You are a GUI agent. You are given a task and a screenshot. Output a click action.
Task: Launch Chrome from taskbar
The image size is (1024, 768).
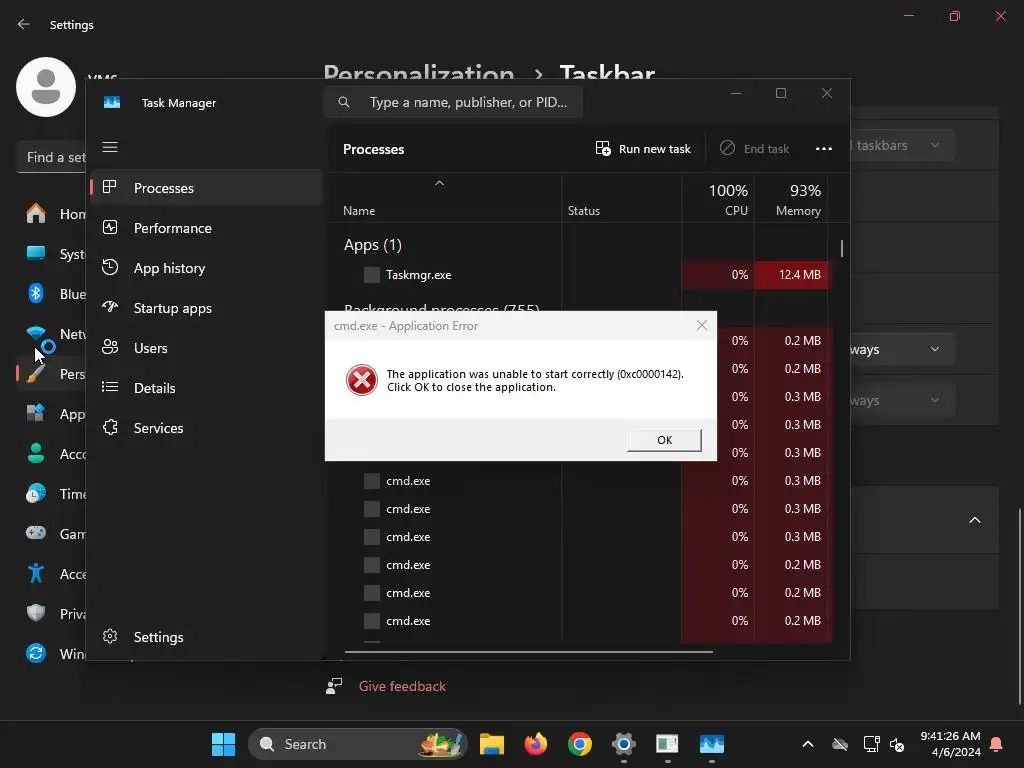coord(579,744)
